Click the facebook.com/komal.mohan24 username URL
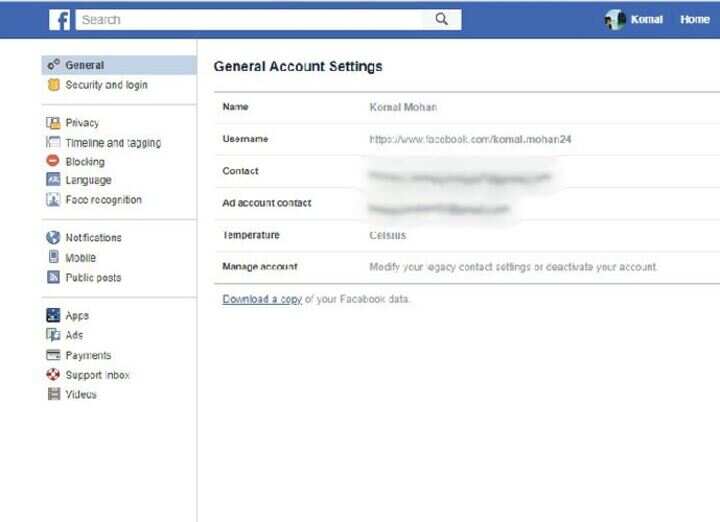 click(470, 139)
